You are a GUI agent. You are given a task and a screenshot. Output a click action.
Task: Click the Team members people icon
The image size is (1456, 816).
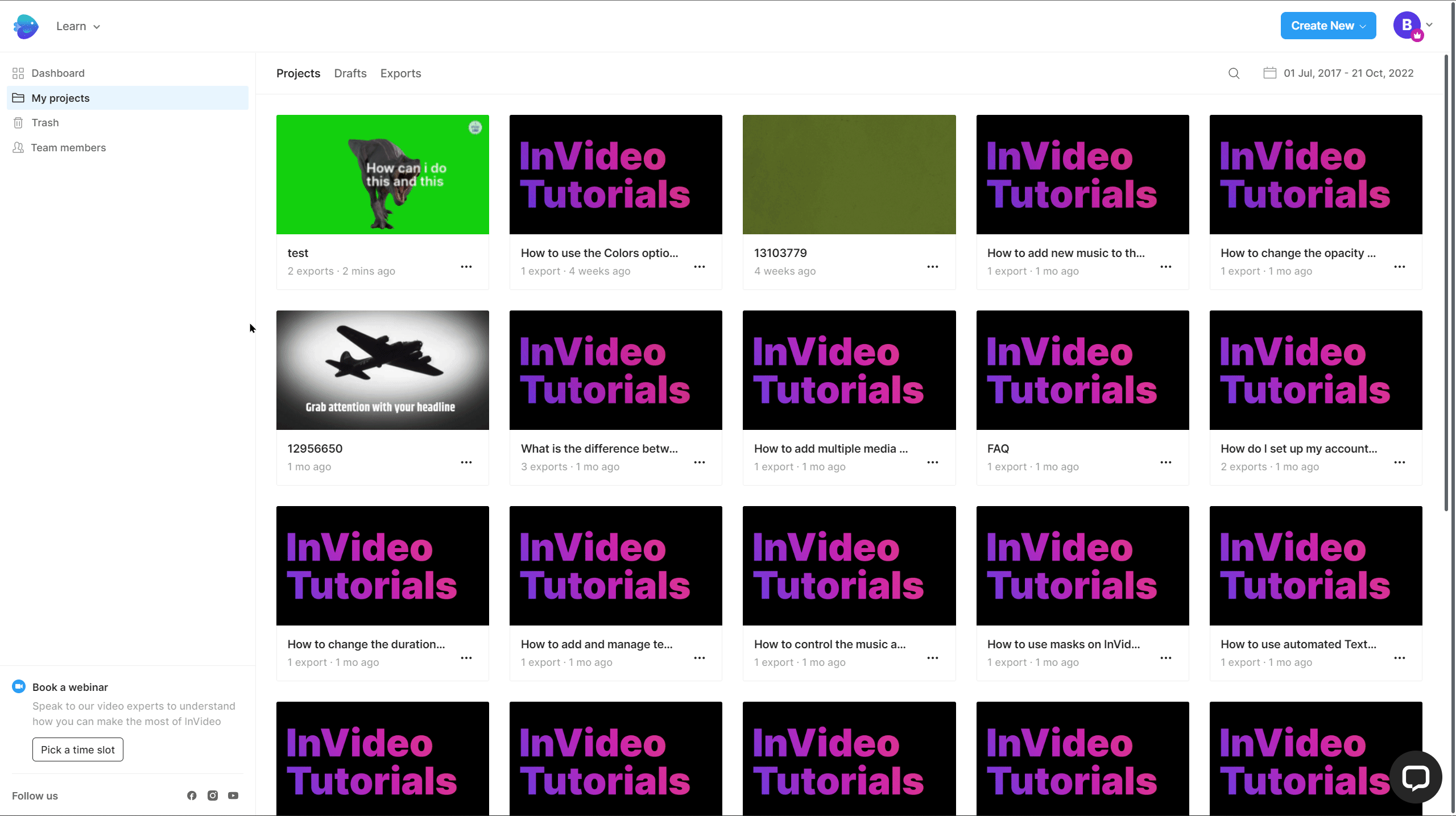[18, 148]
